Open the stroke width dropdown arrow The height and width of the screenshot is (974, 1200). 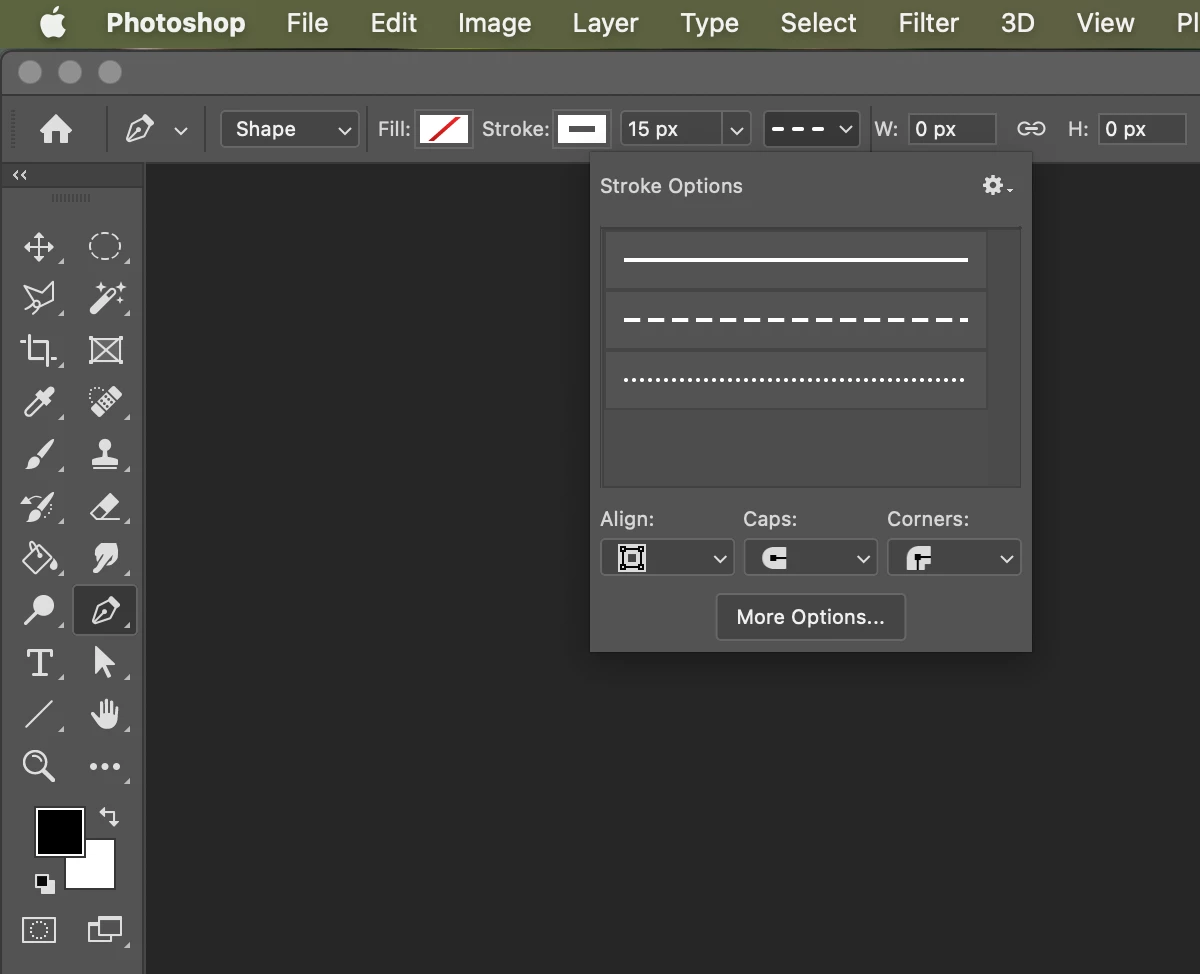click(737, 129)
